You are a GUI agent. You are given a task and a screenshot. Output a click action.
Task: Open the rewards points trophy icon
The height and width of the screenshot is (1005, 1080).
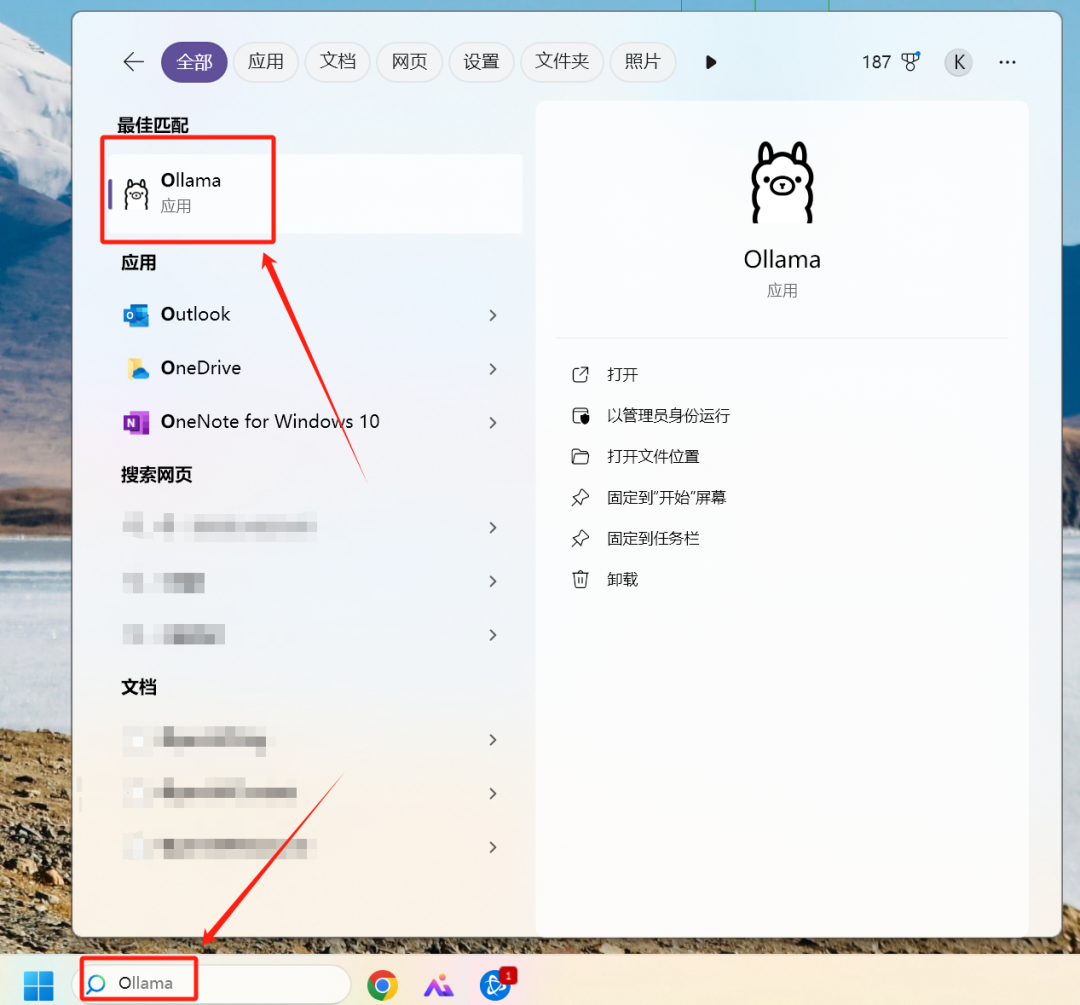click(x=911, y=62)
